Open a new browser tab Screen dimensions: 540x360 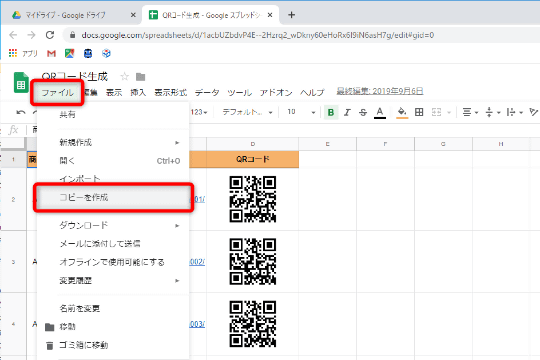click(x=291, y=15)
